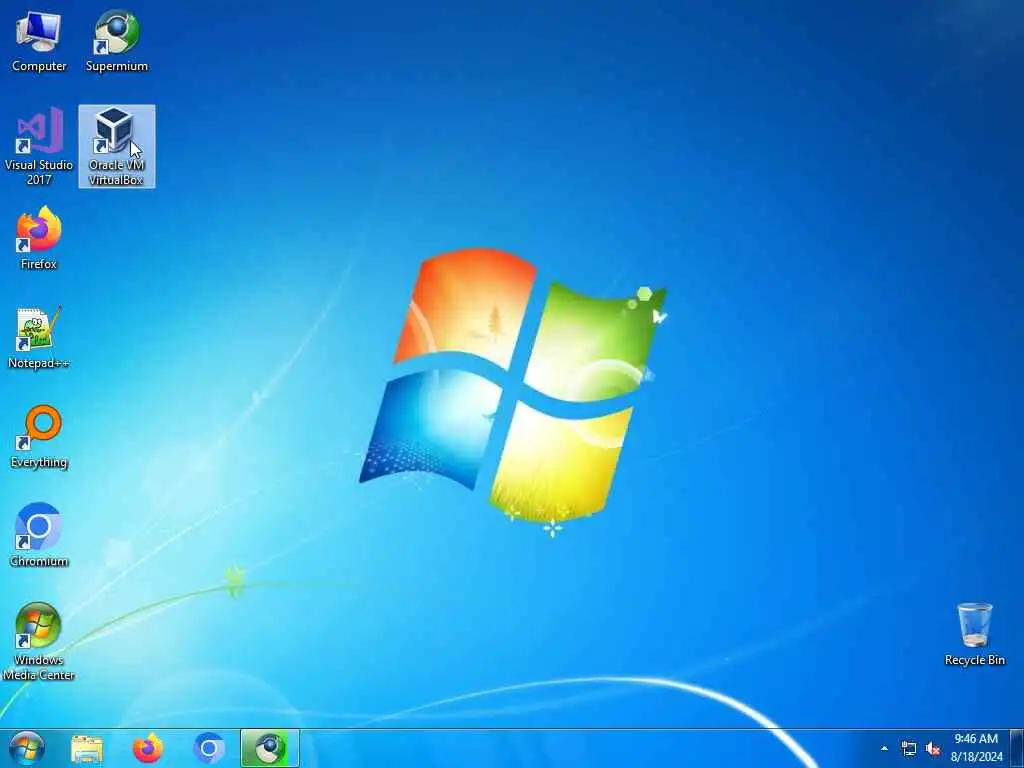Launch Chromium from the taskbar
The height and width of the screenshot is (768, 1024).
point(209,749)
